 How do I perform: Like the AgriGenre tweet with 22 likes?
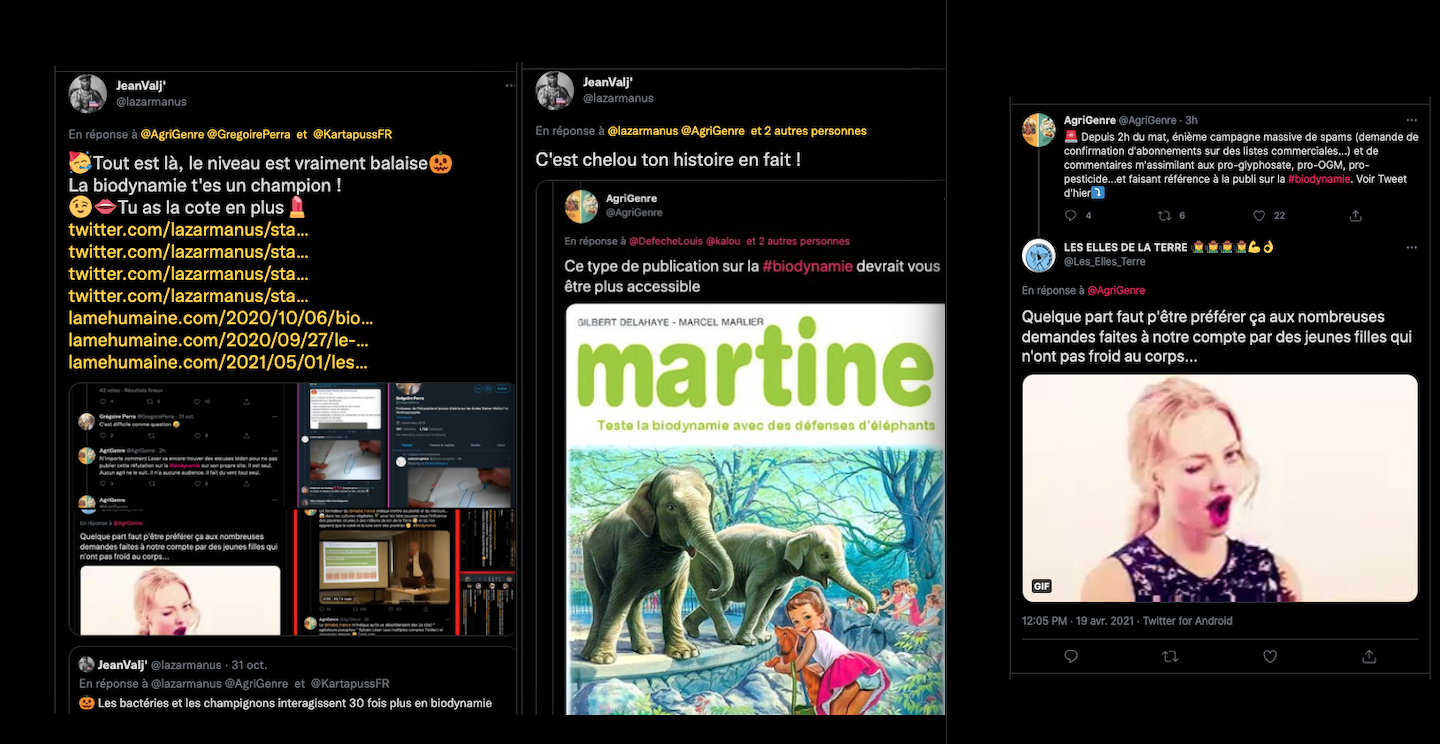pos(1260,216)
